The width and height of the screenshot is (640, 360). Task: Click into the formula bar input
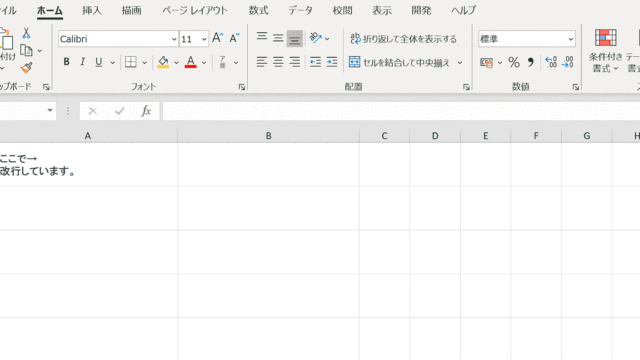pyautogui.click(x=401, y=111)
